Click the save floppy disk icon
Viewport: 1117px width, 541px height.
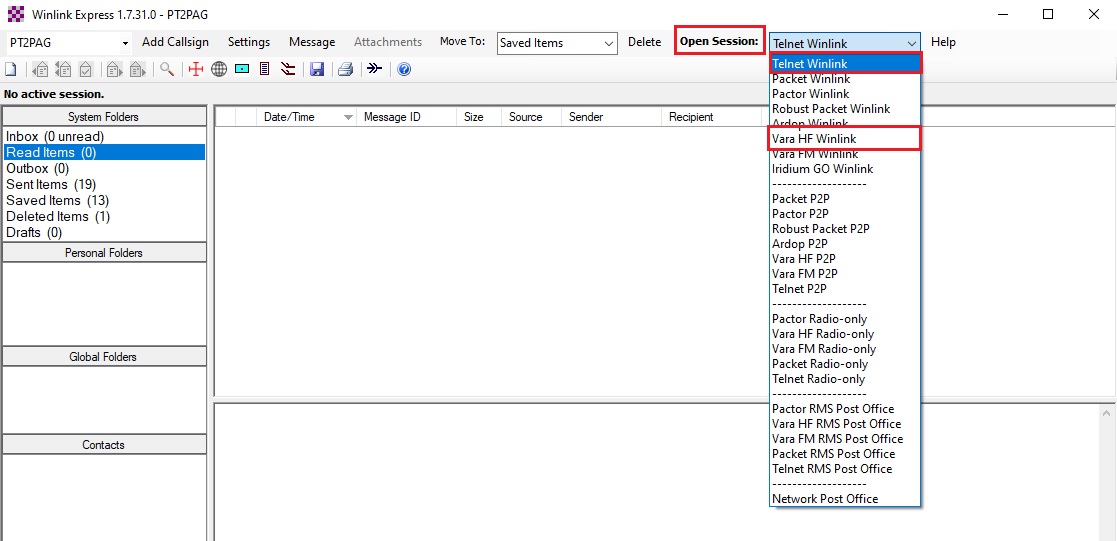tap(317, 69)
